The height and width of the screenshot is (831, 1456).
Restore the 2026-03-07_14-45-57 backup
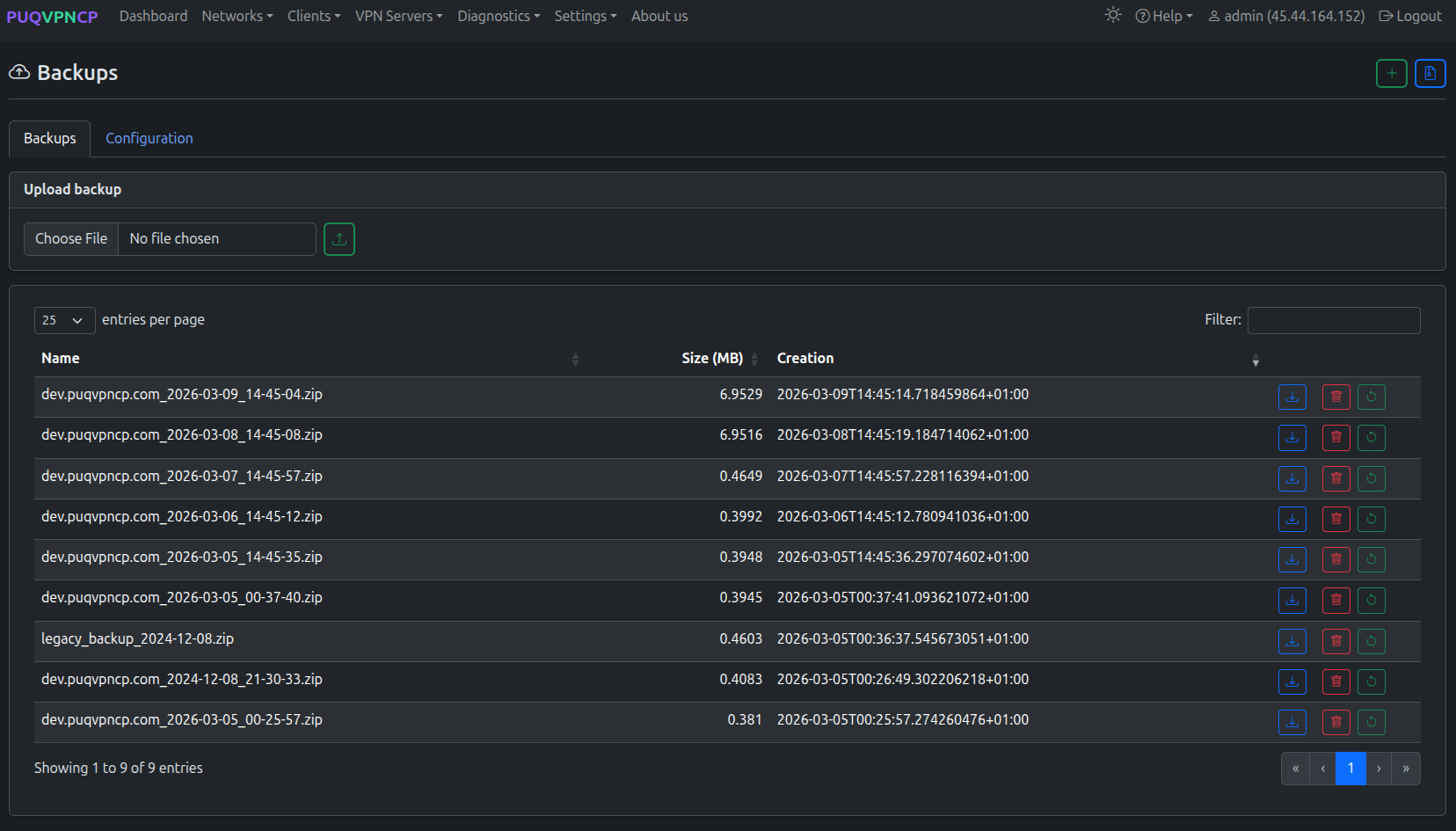(1371, 478)
